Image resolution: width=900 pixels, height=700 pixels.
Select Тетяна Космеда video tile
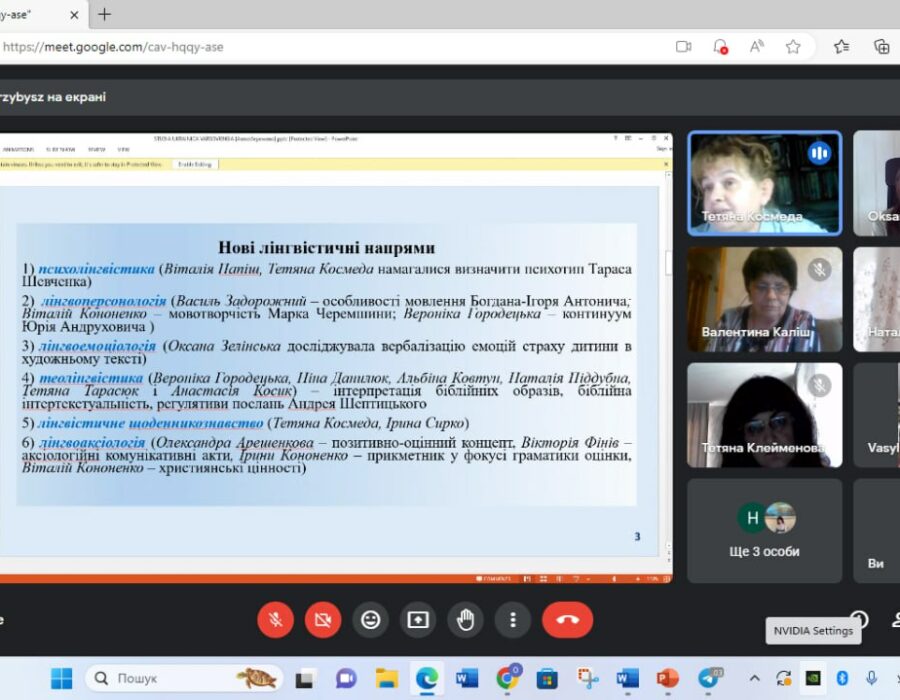click(x=764, y=183)
